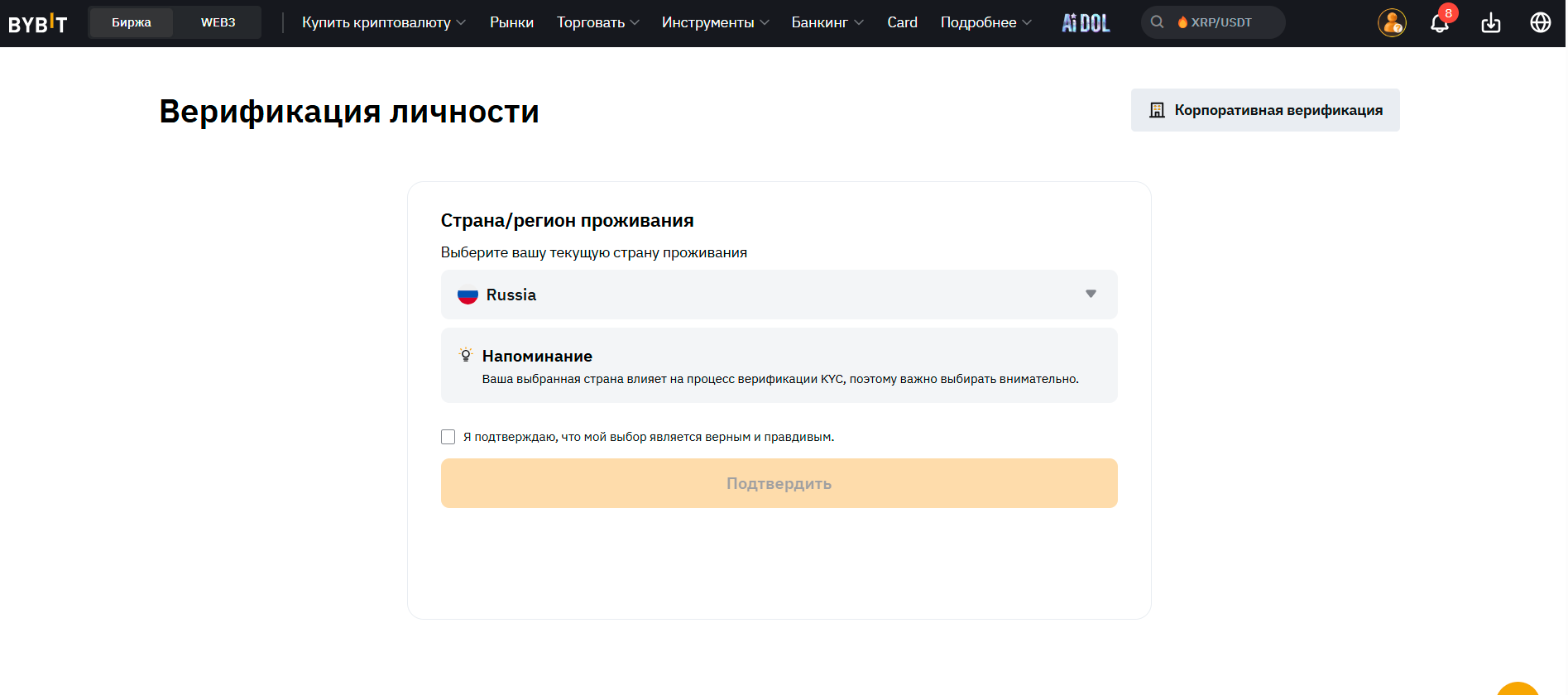Open the user profile avatar
The height and width of the screenshot is (695, 1568).
pos(1391,23)
